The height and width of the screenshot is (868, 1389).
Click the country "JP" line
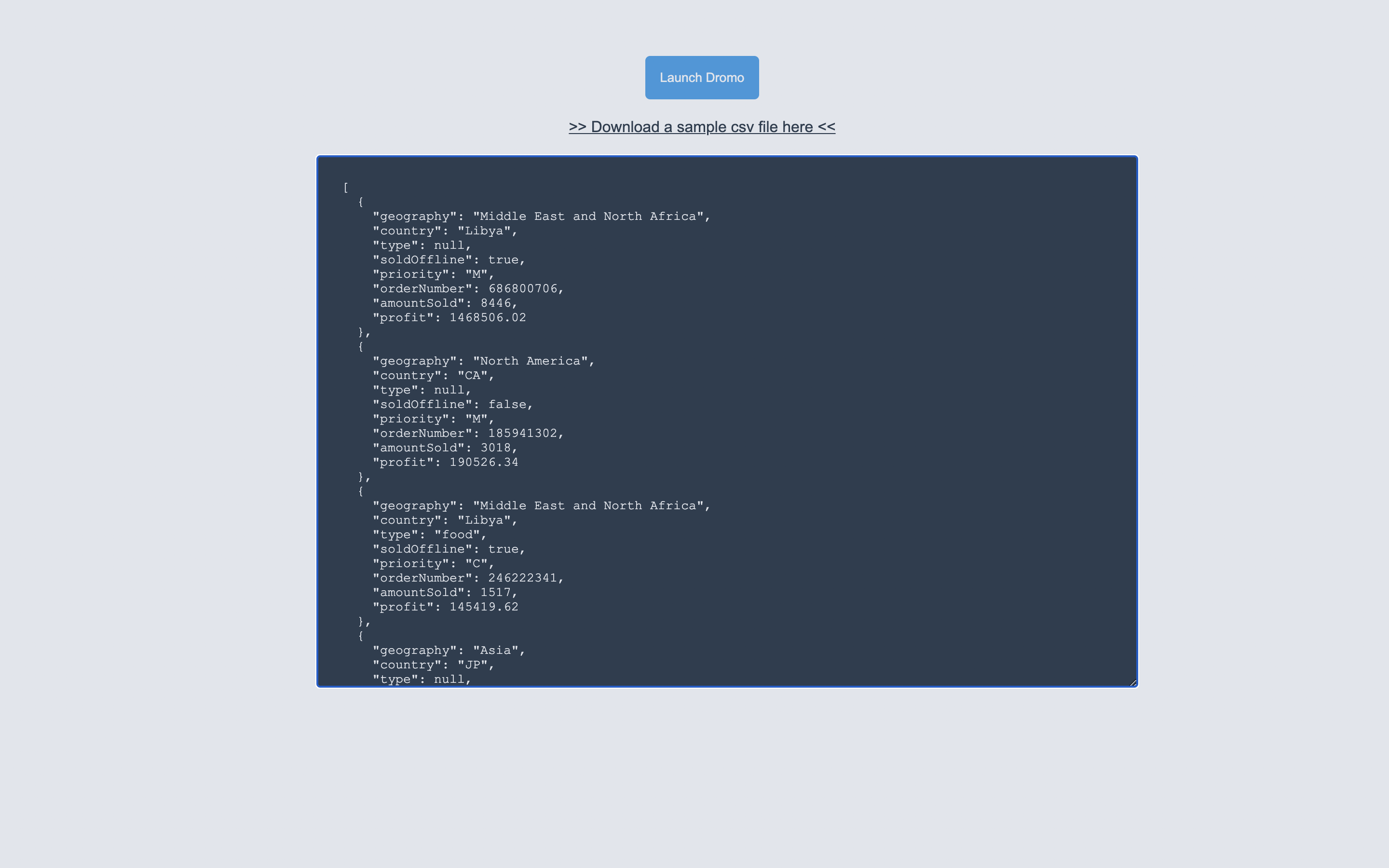tap(434, 665)
